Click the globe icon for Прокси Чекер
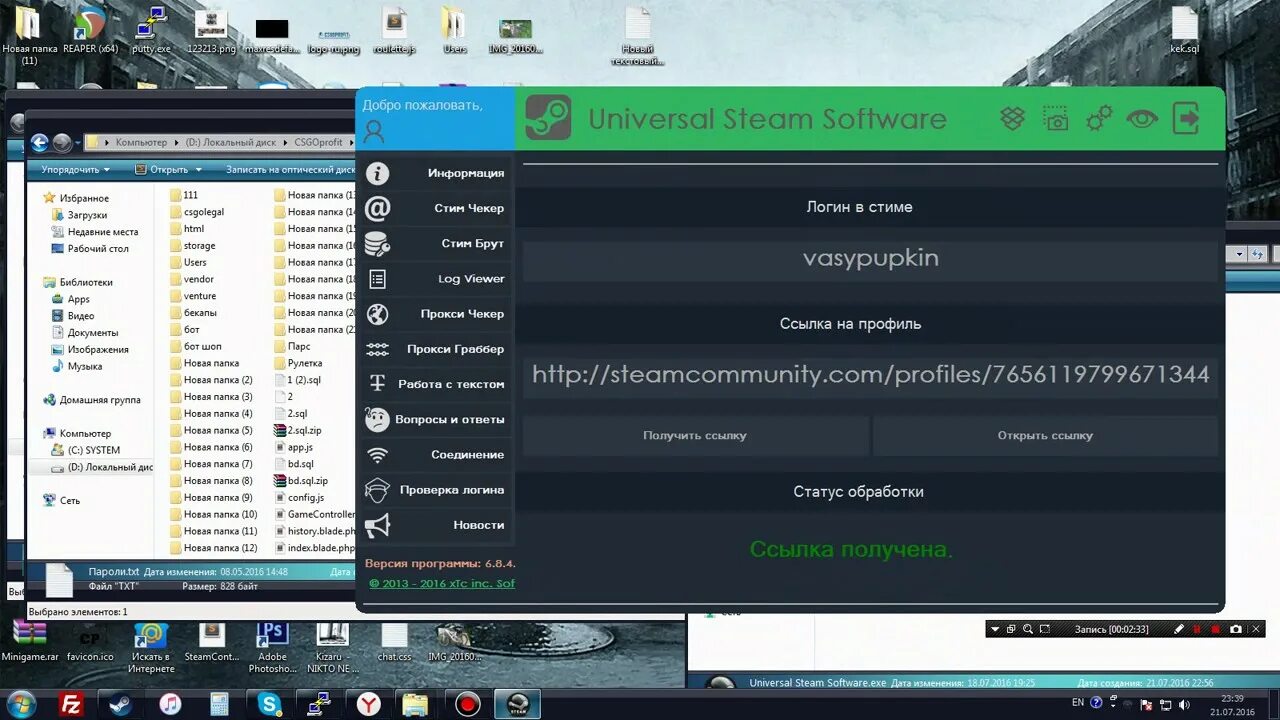Image resolution: width=1280 pixels, height=720 pixels. [x=377, y=314]
